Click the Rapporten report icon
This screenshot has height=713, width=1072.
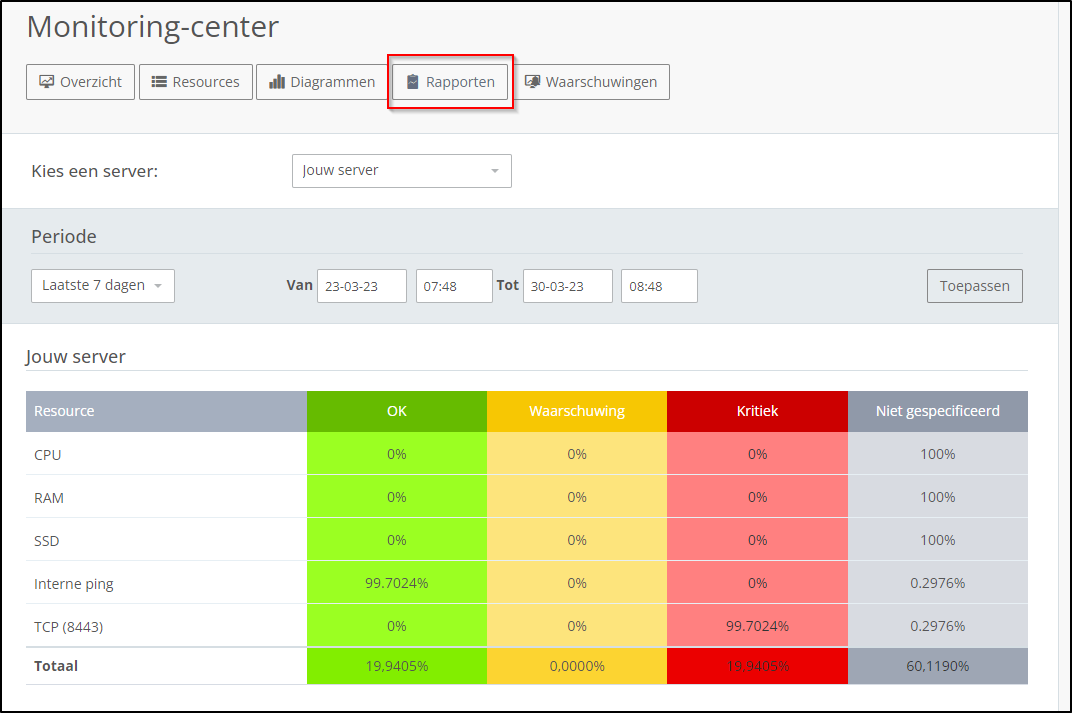415,81
